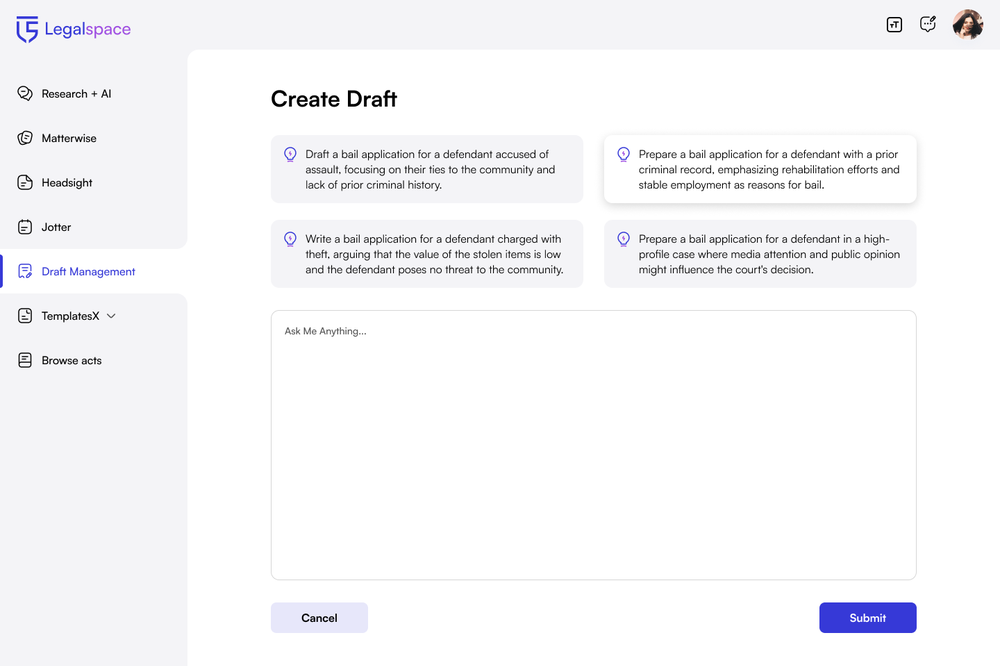Select the Research + AI chat icon
The width and height of the screenshot is (1000, 666).
pyautogui.click(x=24, y=93)
